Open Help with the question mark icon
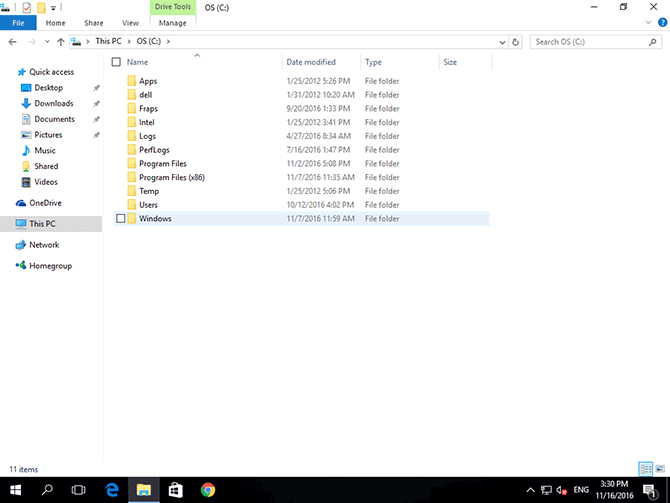The image size is (670, 503). tap(663, 23)
